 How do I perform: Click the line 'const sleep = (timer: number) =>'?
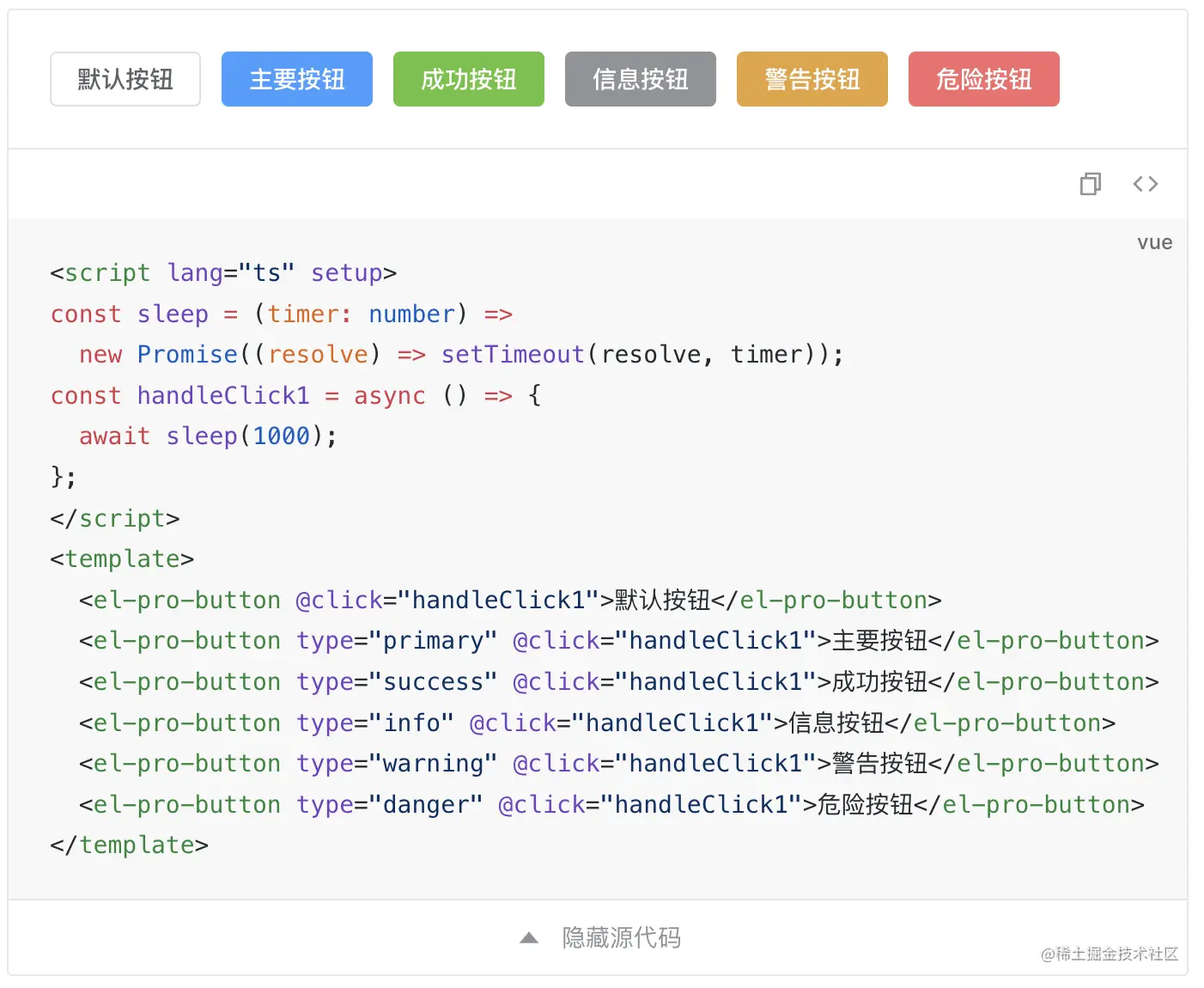pyautogui.click(x=282, y=314)
